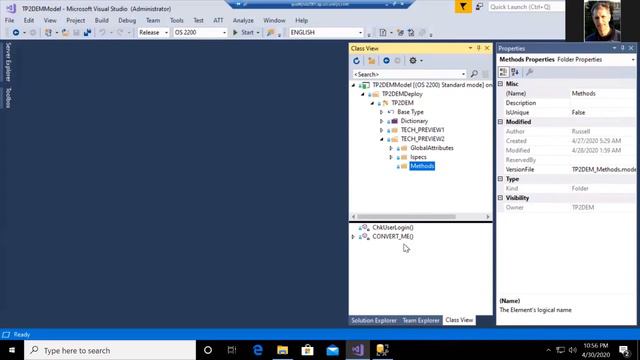640x360 pixels.
Task: Open Mail app from taskbar
Action: pos(332,350)
